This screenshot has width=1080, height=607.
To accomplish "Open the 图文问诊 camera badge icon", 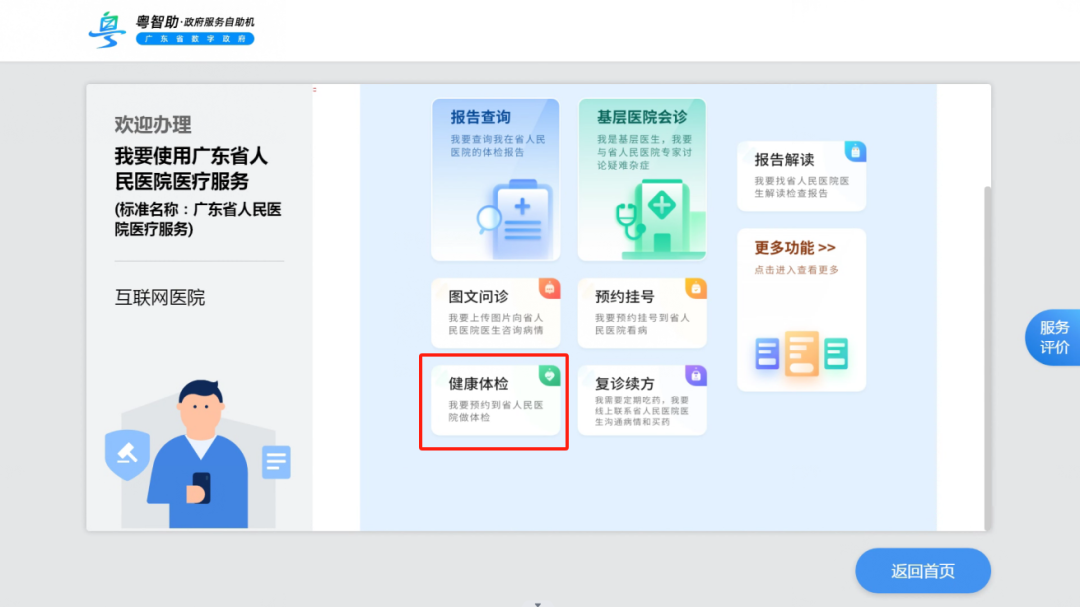I will point(548,288).
